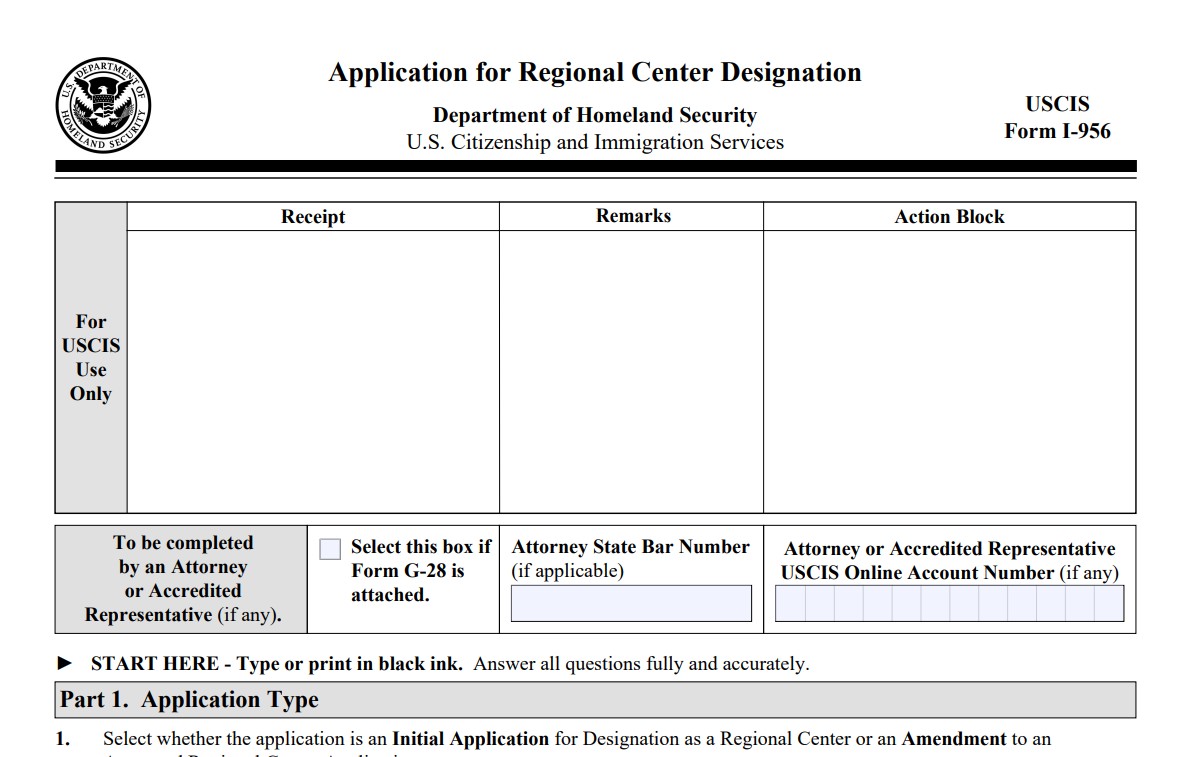The width and height of the screenshot is (1203, 757).
Task: Click the Attorney State Bar Number field
Action: 631,604
